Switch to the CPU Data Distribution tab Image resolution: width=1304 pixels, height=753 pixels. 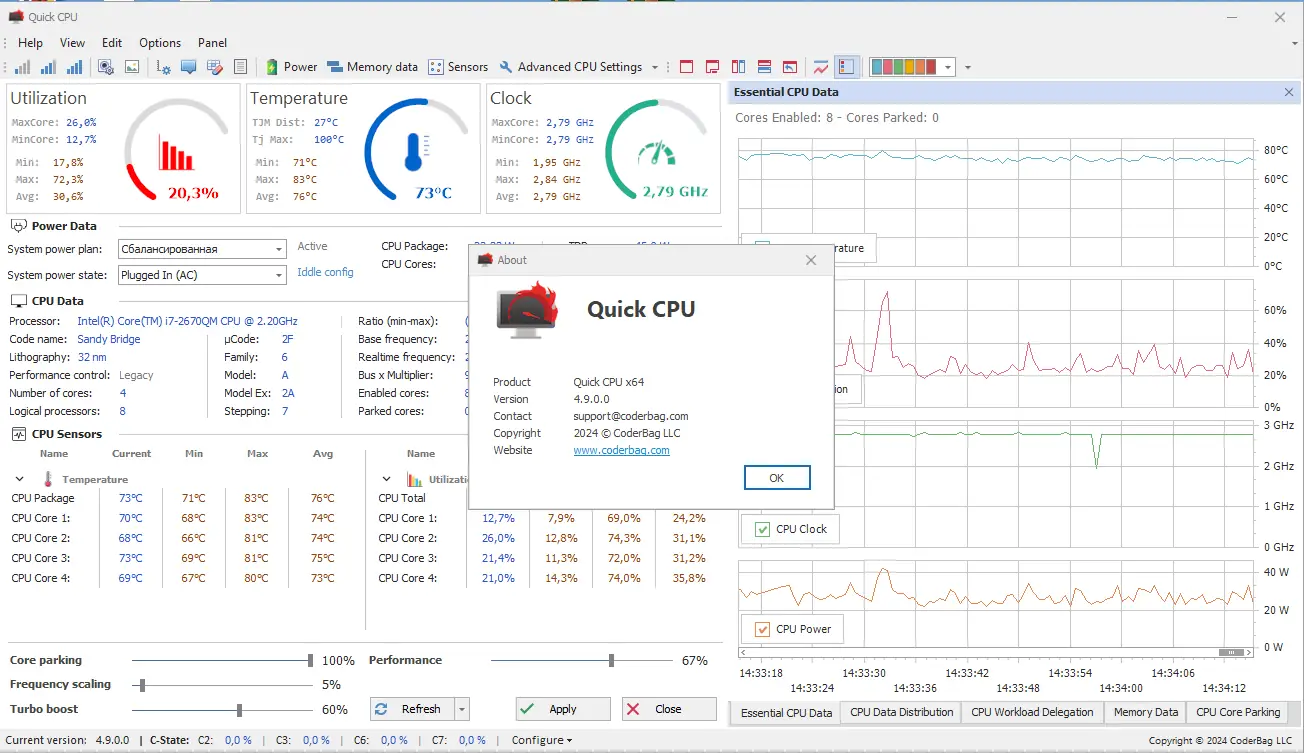pos(902,712)
